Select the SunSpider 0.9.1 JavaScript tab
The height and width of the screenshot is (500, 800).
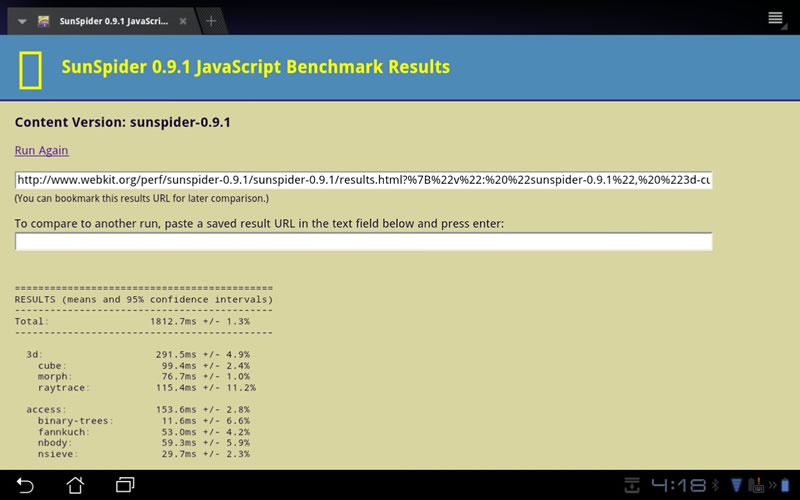click(104, 21)
